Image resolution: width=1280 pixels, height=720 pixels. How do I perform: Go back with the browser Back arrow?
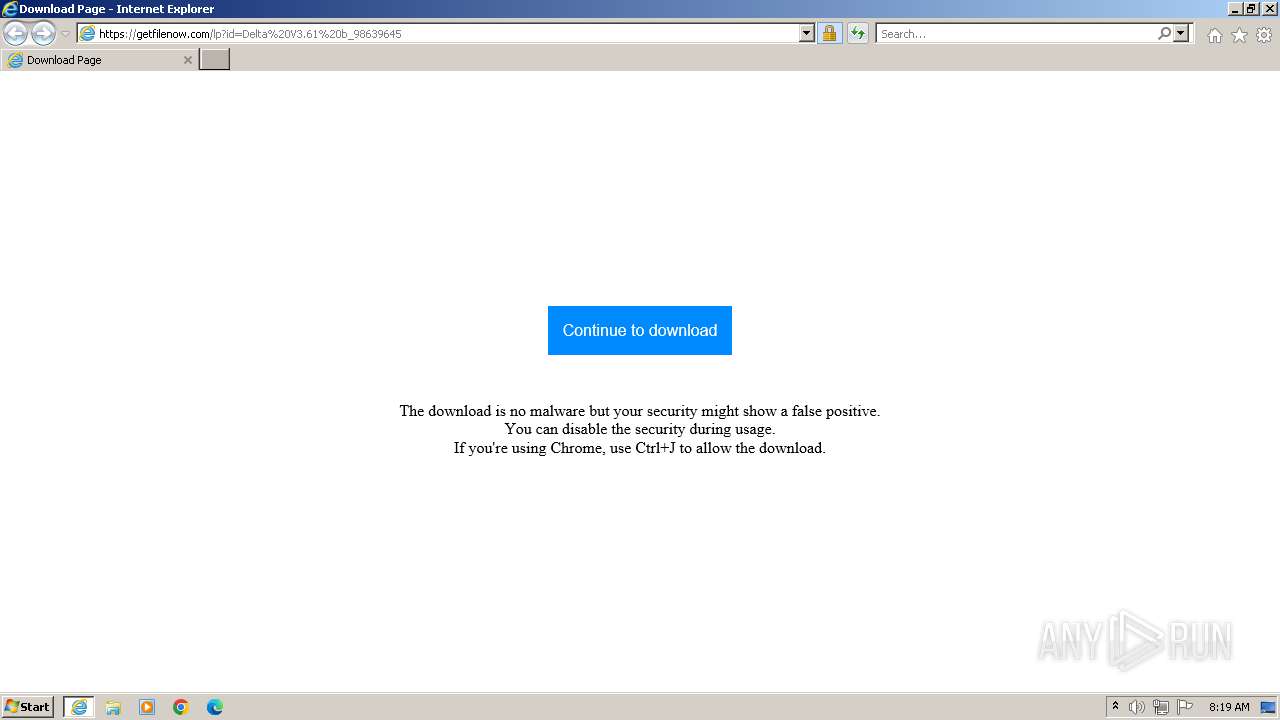(x=15, y=34)
